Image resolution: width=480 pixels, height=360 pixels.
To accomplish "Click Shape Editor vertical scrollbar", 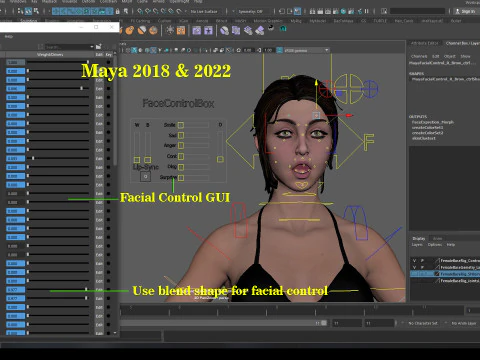I will [115, 110].
